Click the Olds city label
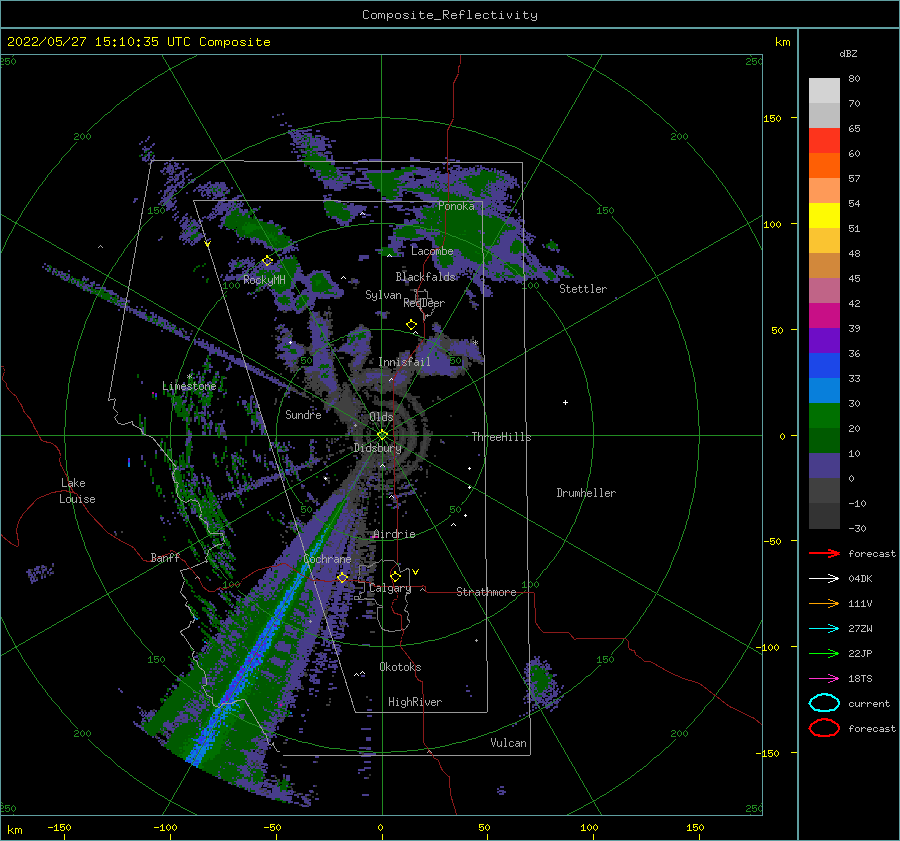Image resolution: width=900 pixels, height=841 pixels. (x=381, y=417)
